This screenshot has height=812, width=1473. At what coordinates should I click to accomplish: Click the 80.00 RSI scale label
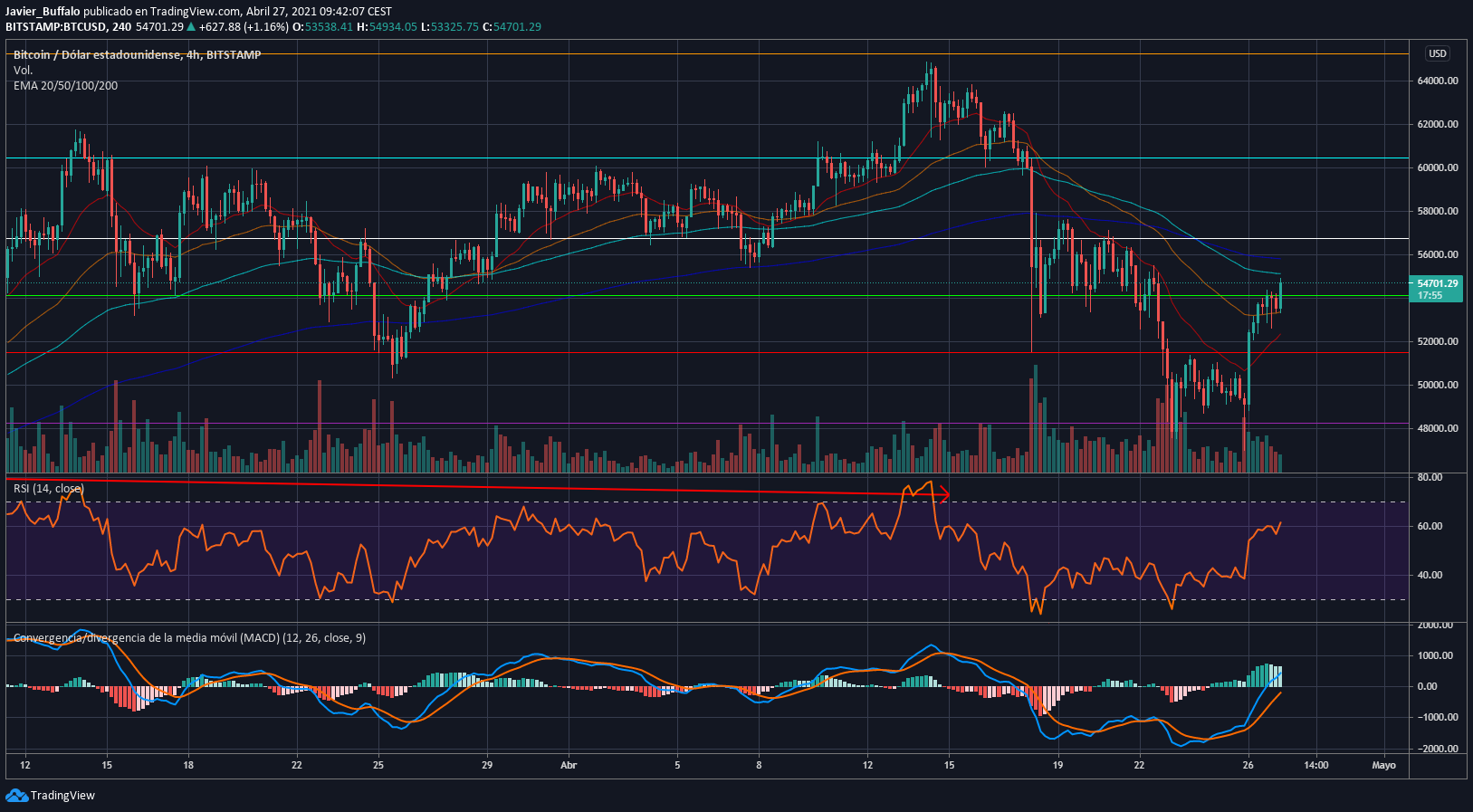pyautogui.click(x=1430, y=477)
